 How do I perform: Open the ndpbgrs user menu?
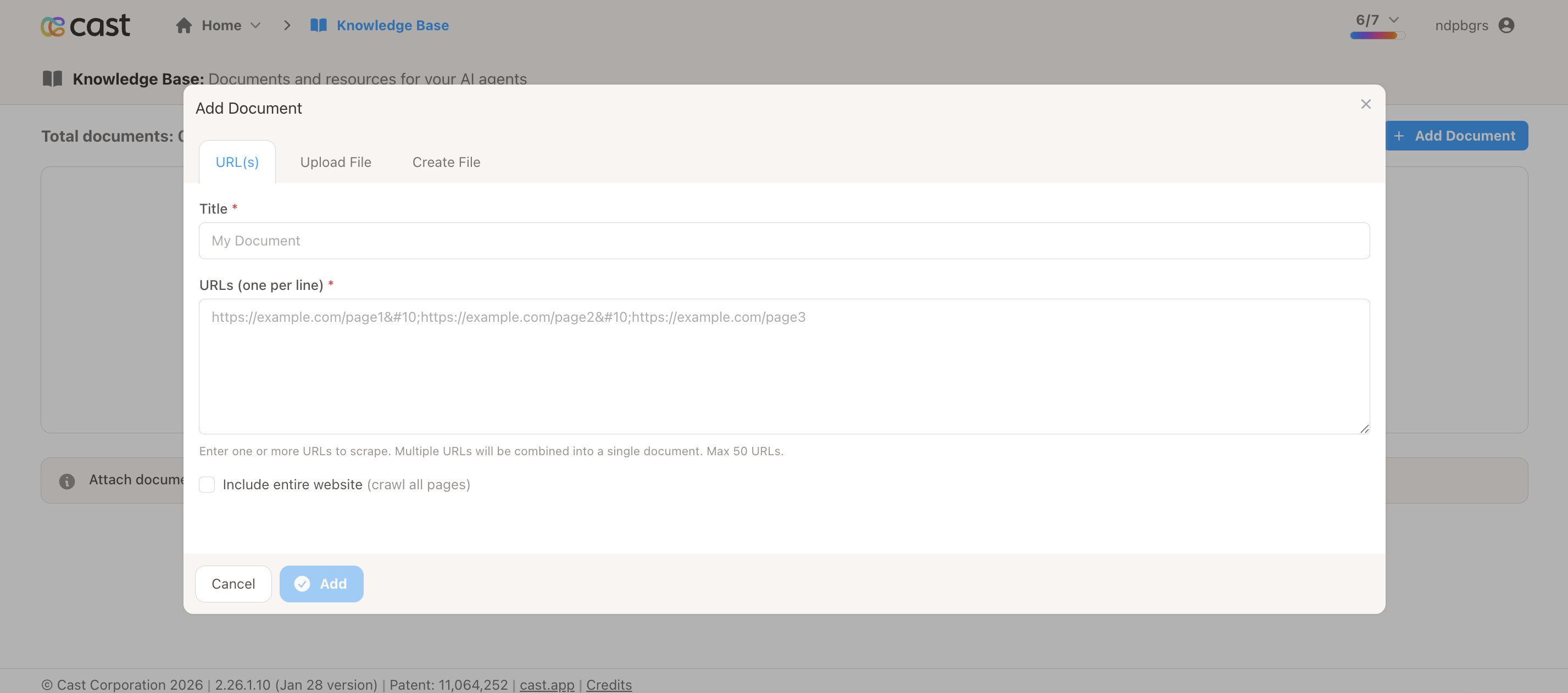tap(1461, 26)
